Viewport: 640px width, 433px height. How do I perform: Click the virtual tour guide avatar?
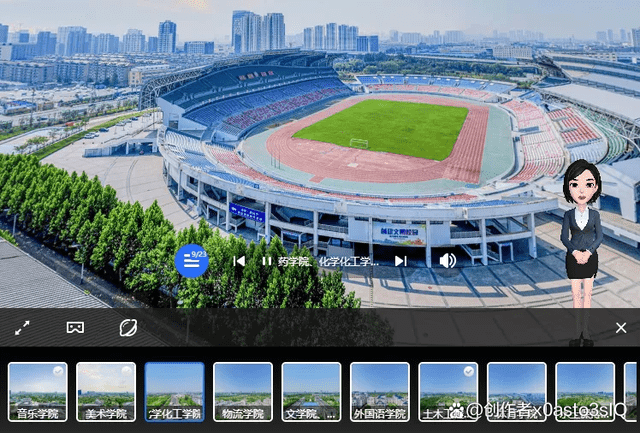coord(581,252)
